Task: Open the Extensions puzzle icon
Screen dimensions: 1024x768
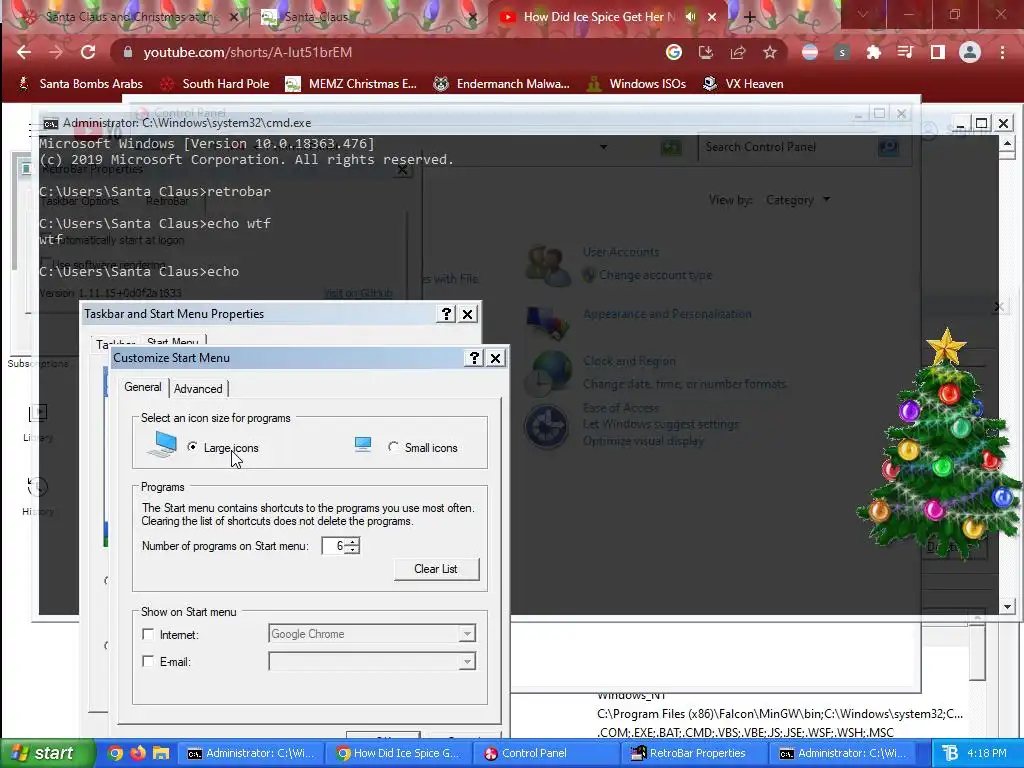Action: pyautogui.click(x=873, y=52)
